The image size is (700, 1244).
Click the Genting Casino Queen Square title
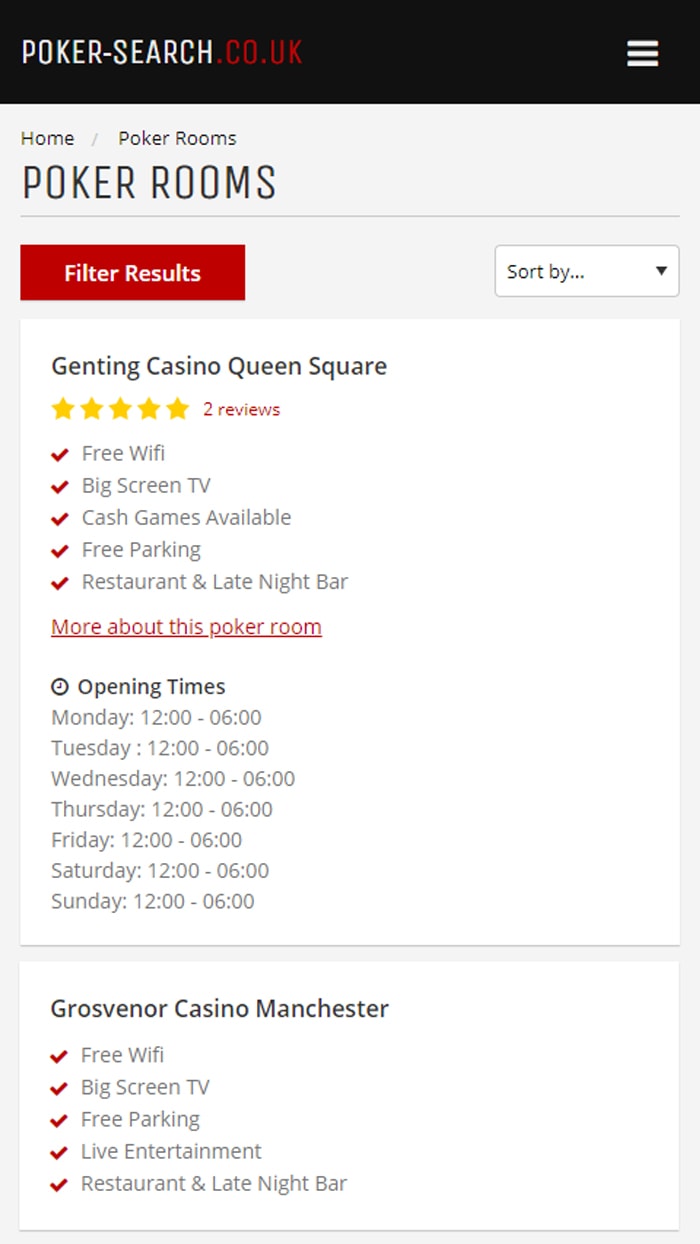[x=219, y=366]
